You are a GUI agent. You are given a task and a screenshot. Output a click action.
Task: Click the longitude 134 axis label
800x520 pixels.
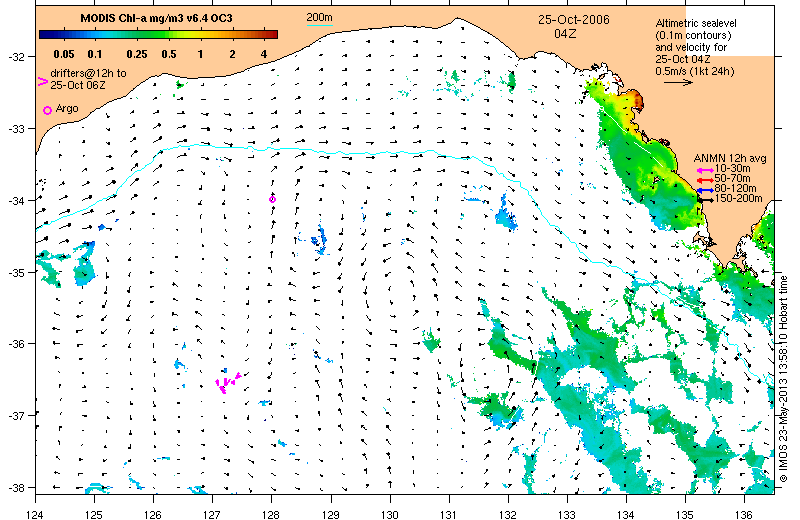pos(626,514)
